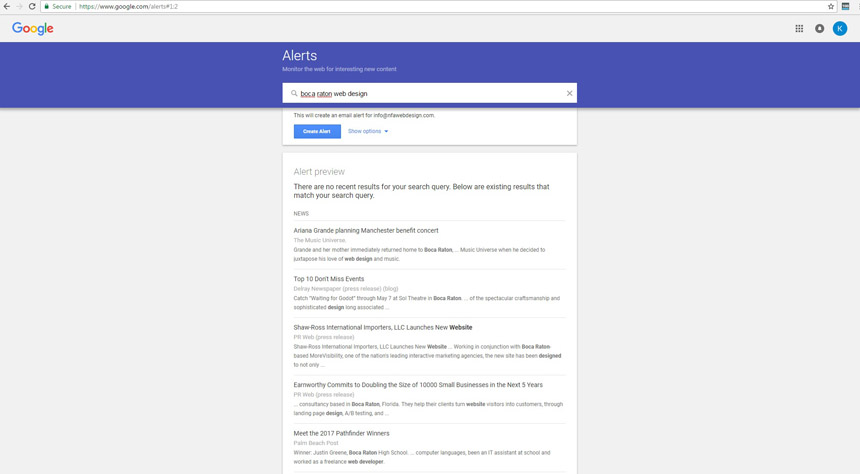Click 'Palm Beach Post' source text

coord(316,443)
